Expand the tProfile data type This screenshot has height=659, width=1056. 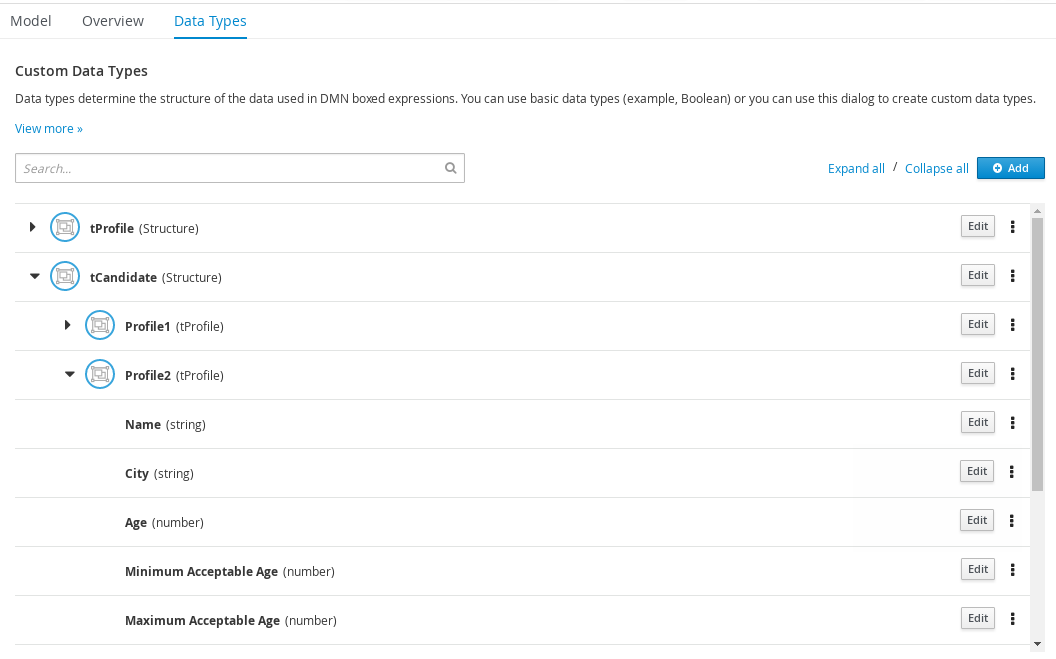click(x=33, y=227)
